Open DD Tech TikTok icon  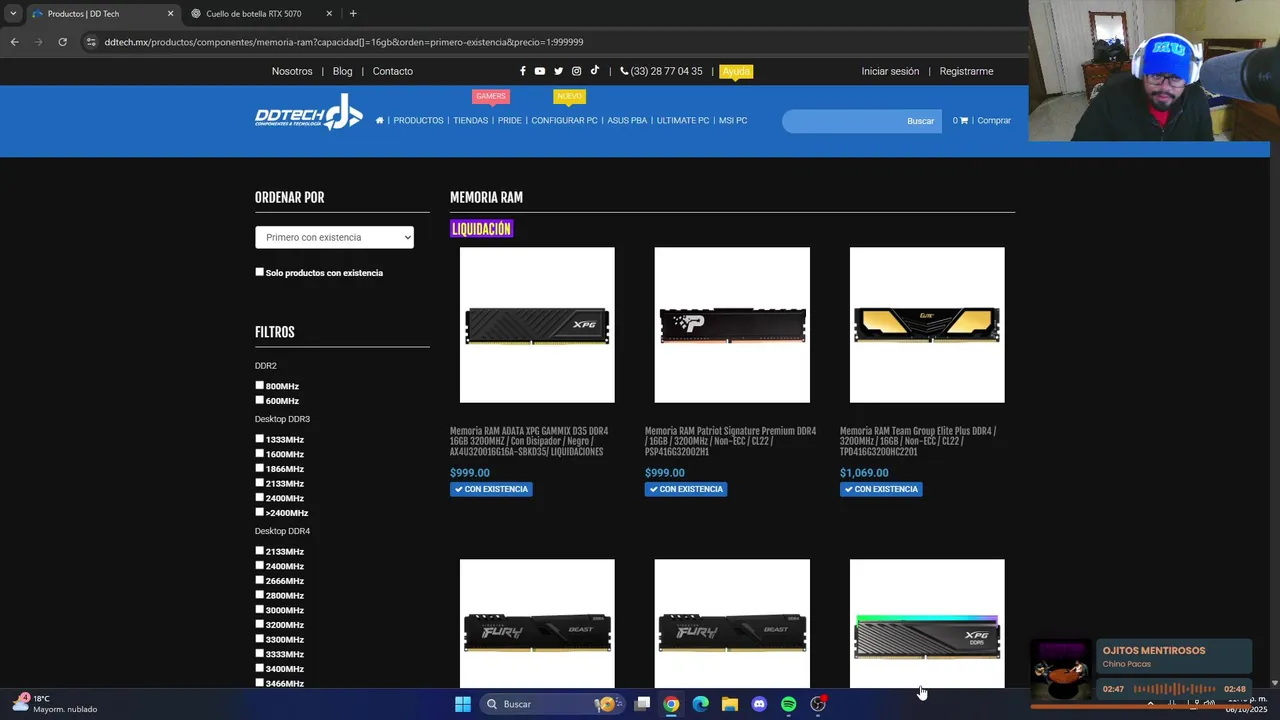point(594,71)
